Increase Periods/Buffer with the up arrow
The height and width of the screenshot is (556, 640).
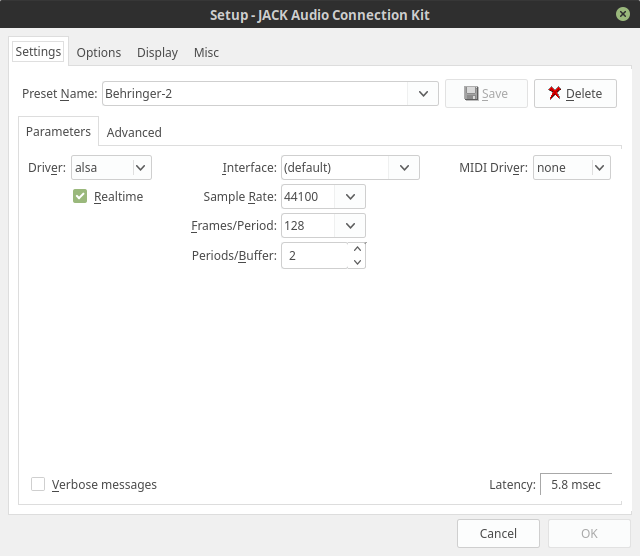[x=357, y=249]
